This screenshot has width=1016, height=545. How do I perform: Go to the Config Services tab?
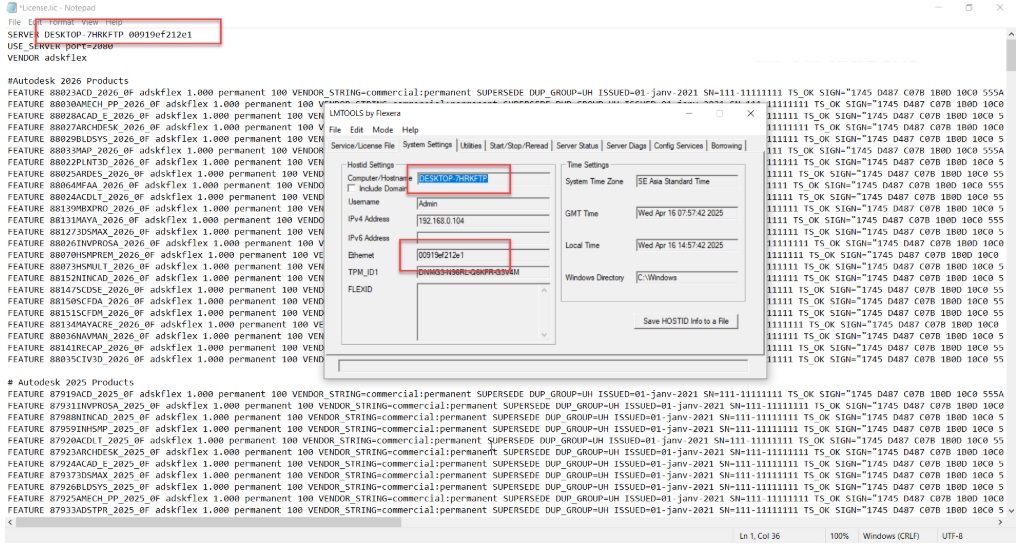point(677,146)
